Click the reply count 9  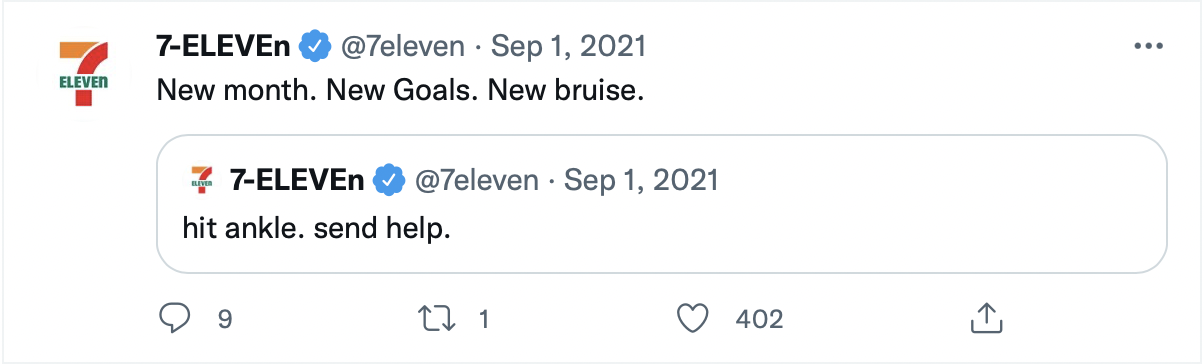[x=225, y=320]
